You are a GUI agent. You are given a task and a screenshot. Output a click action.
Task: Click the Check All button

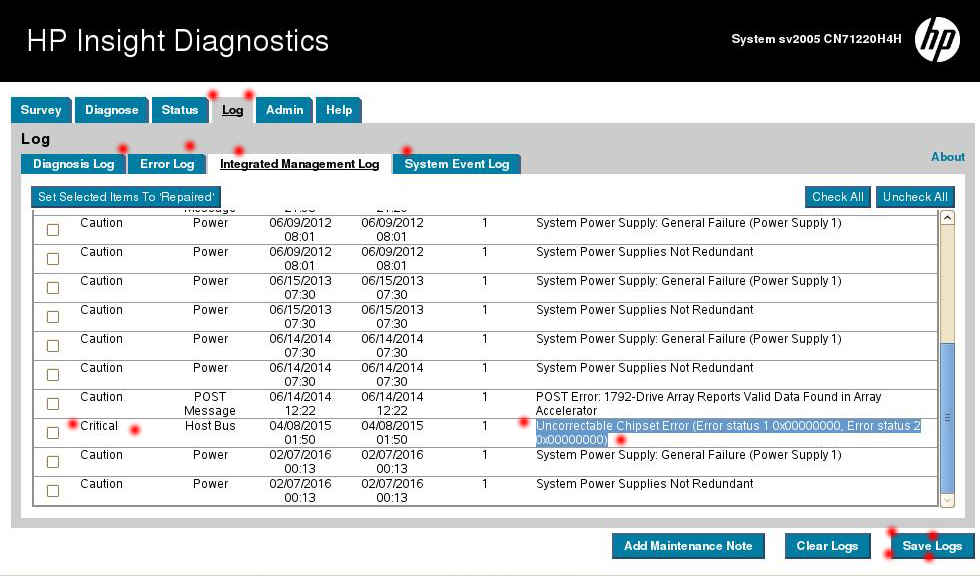838,197
